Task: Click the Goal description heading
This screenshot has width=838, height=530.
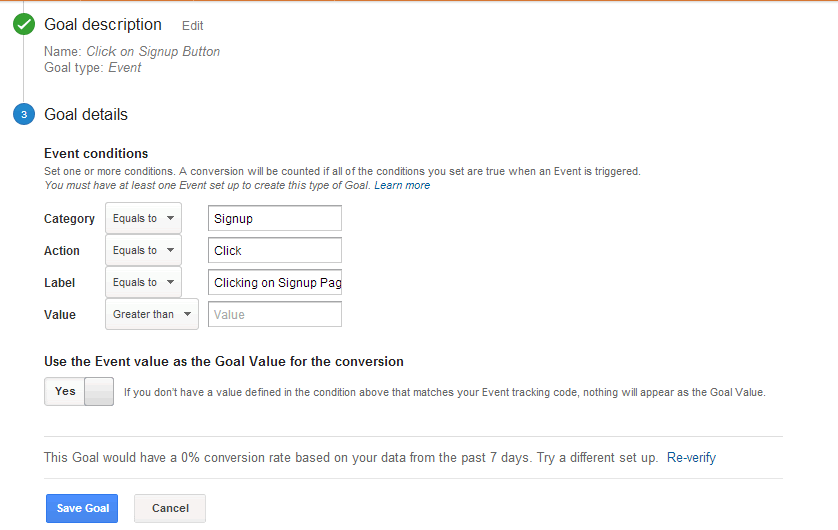Action: coord(103,25)
